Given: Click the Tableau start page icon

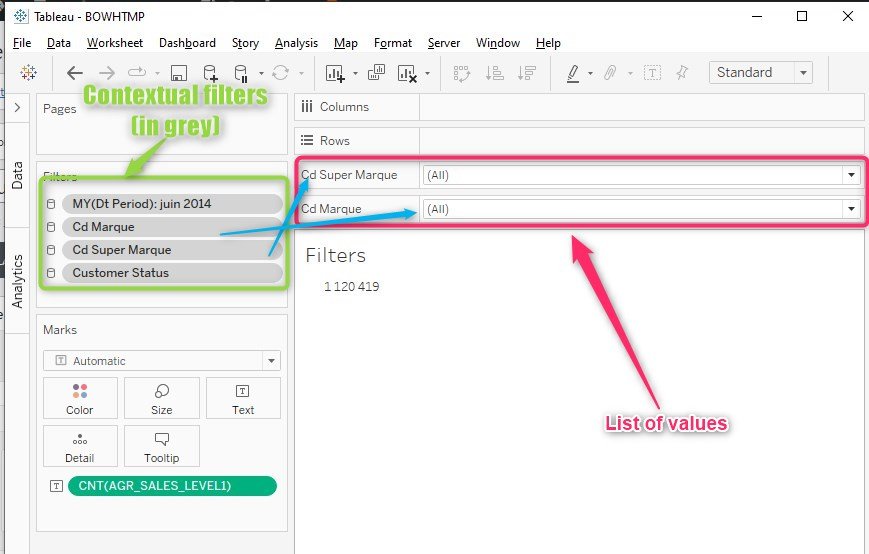Looking at the screenshot, I should (x=28, y=73).
